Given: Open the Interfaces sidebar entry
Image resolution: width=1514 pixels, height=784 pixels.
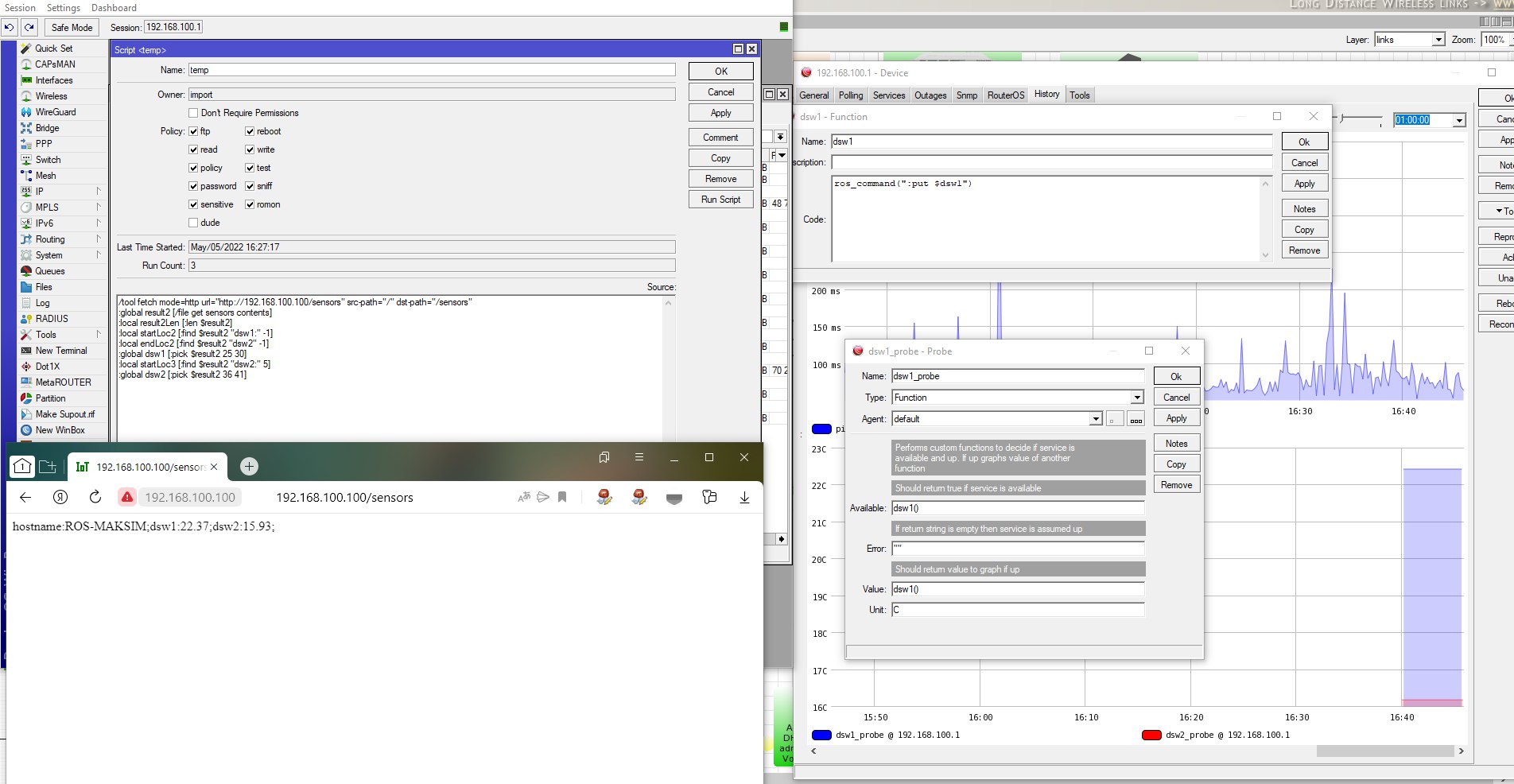Looking at the screenshot, I should click(x=53, y=80).
